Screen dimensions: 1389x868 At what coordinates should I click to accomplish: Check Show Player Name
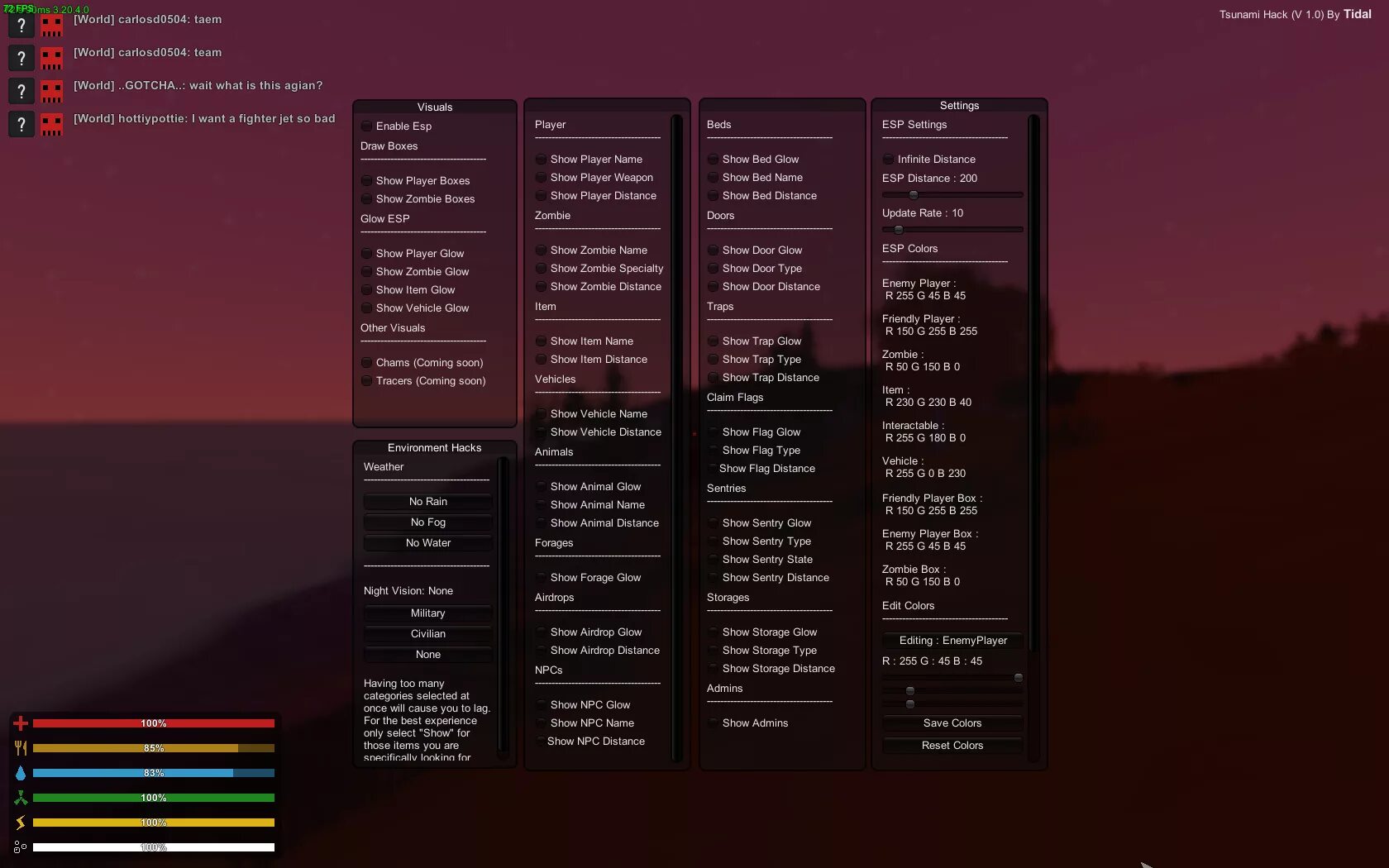(542, 159)
